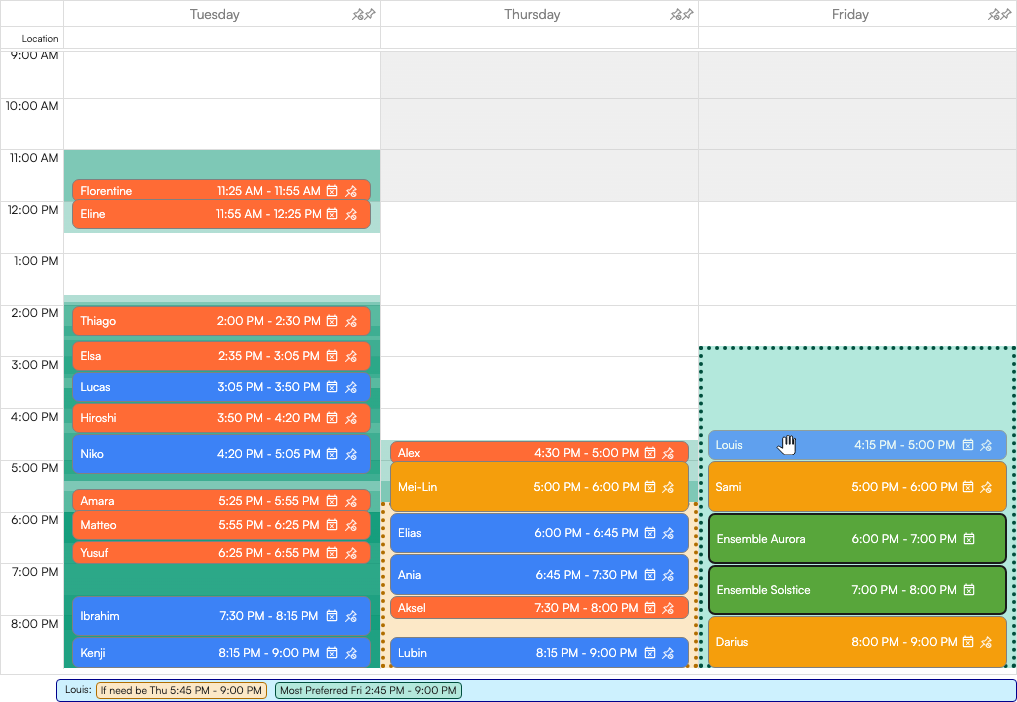Click the calendar-x icon on Ania's lesson

click(x=650, y=575)
